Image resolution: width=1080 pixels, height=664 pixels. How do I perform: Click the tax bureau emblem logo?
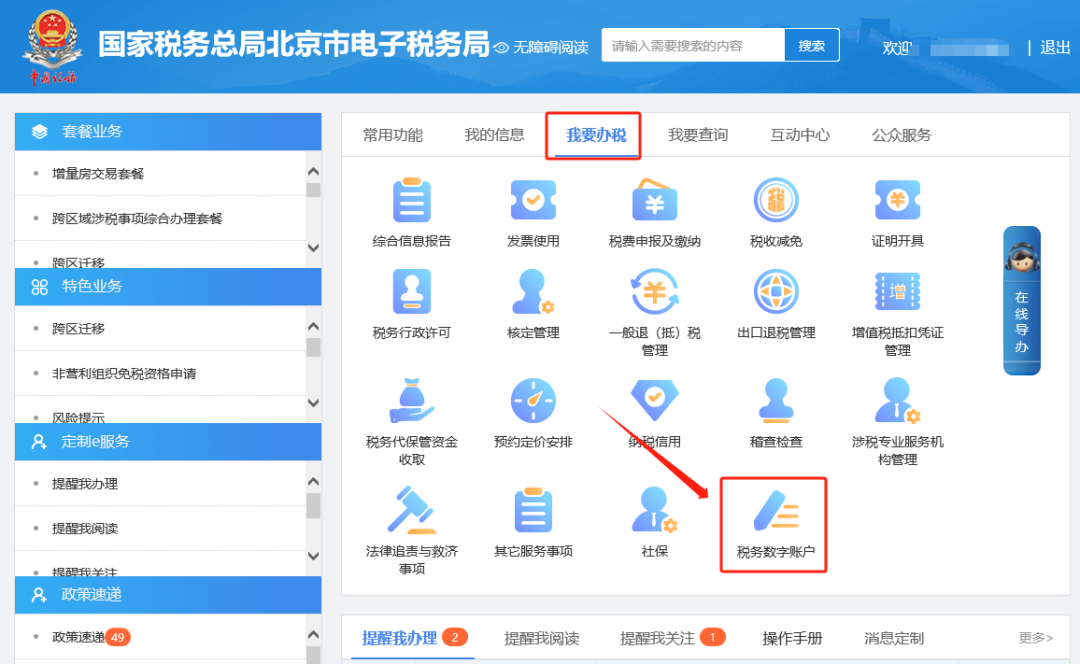point(52,46)
